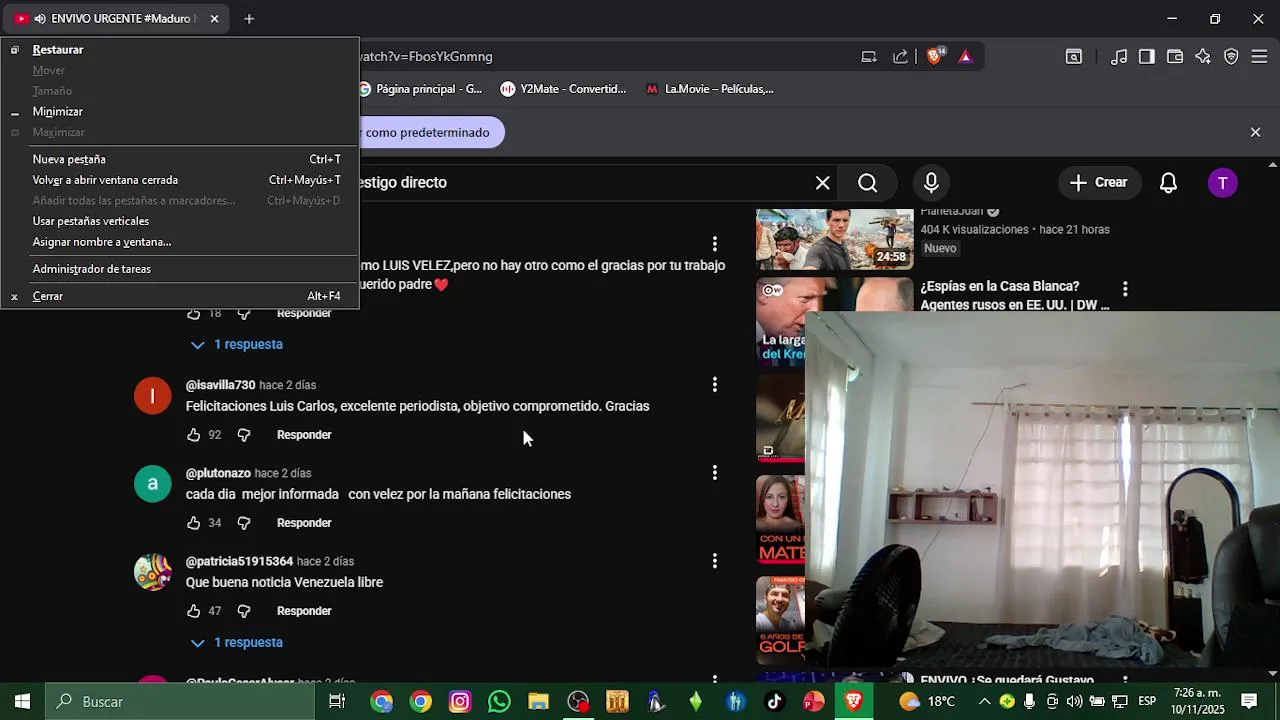
Task: Choose Cerrar in the window menu
Action: (x=180, y=296)
